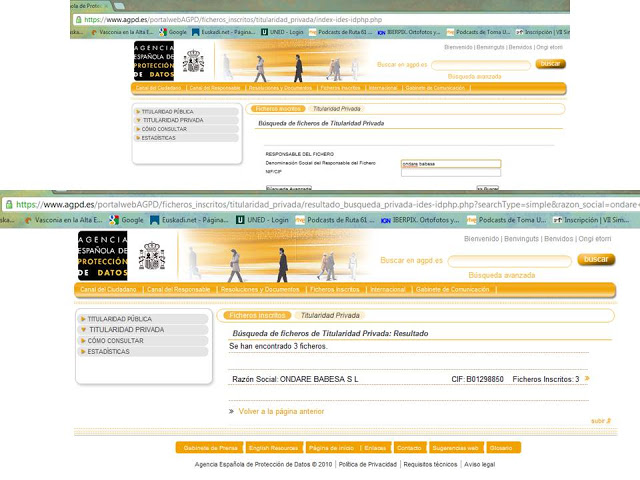The width and height of the screenshot is (640, 480).
Task: Open the UNED - Login bookmark in the lower bar
Action: (268, 220)
